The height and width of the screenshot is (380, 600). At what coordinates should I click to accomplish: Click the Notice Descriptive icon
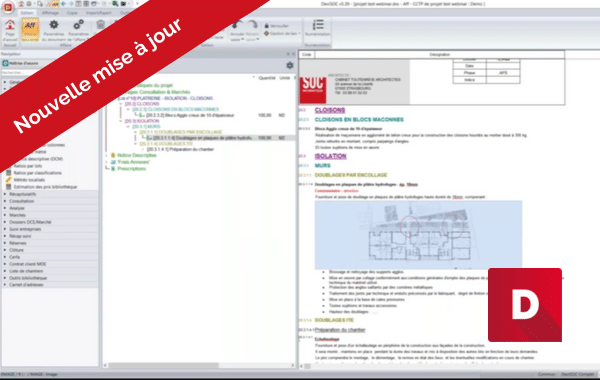(113, 155)
